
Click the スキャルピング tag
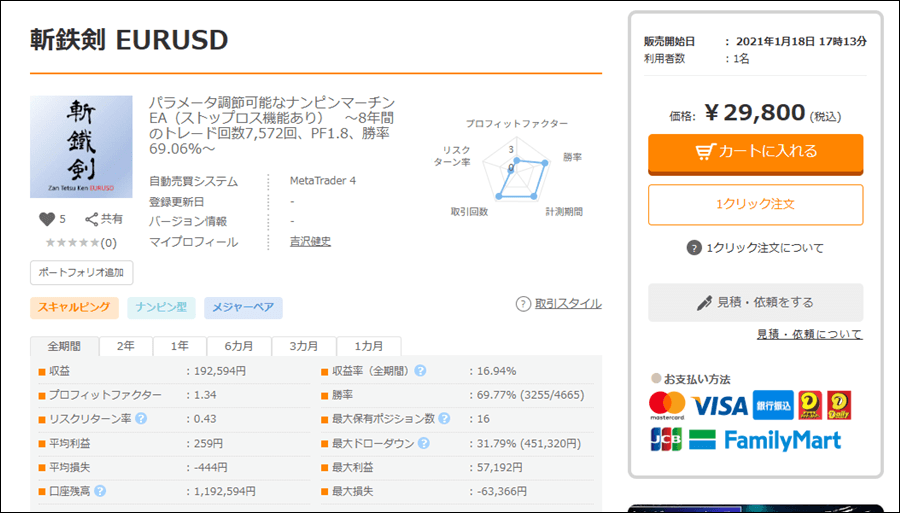click(75, 308)
